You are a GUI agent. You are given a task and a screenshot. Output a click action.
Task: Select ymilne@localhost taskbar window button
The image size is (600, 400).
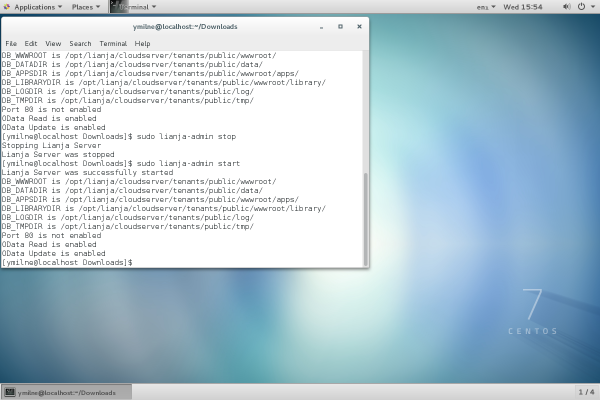pyautogui.click(x=67, y=392)
